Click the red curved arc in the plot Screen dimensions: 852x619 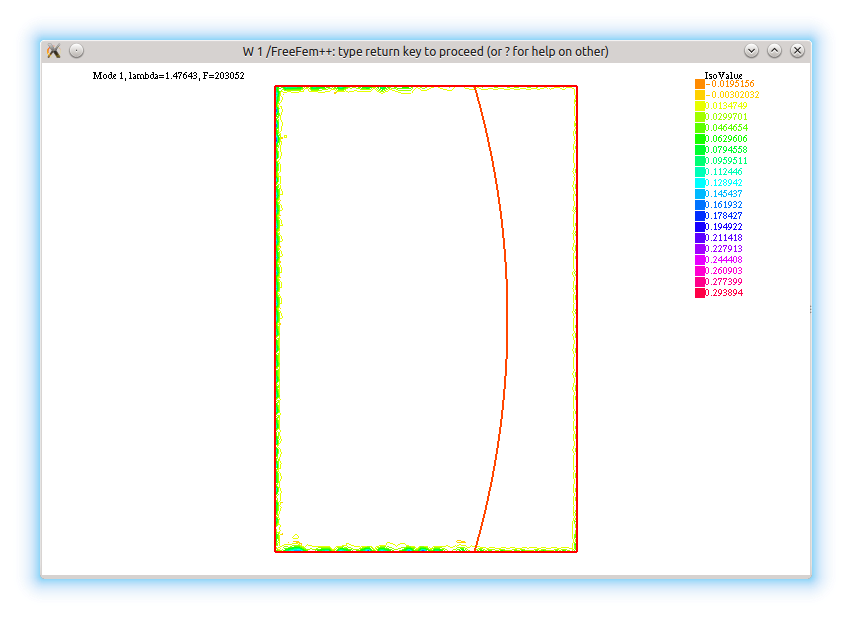click(x=506, y=318)
